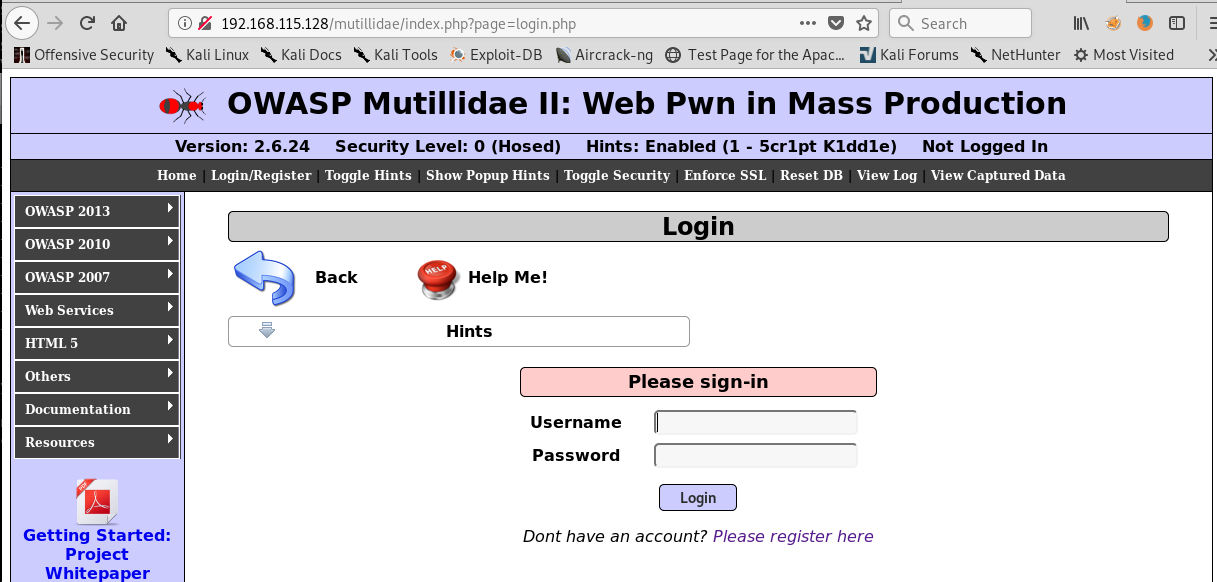1217x582 pixels.
Task: Click the Username input field
Action: coord(756,423)
